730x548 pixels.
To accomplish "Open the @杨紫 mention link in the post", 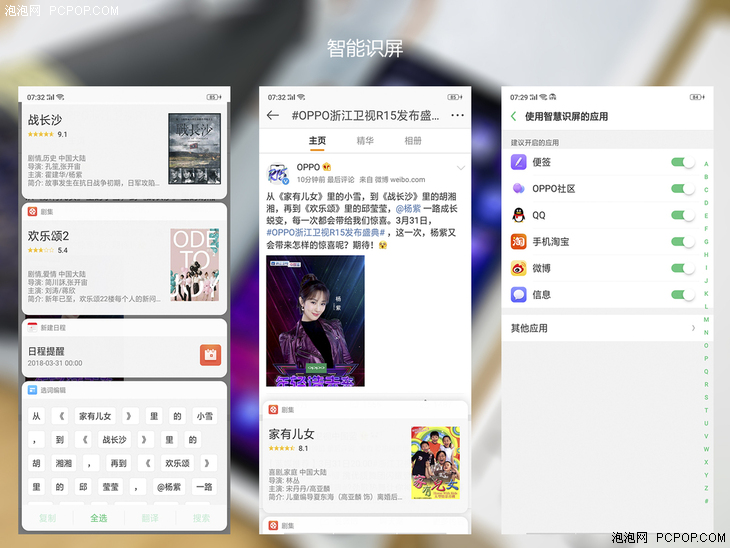I will coord(408,209).
